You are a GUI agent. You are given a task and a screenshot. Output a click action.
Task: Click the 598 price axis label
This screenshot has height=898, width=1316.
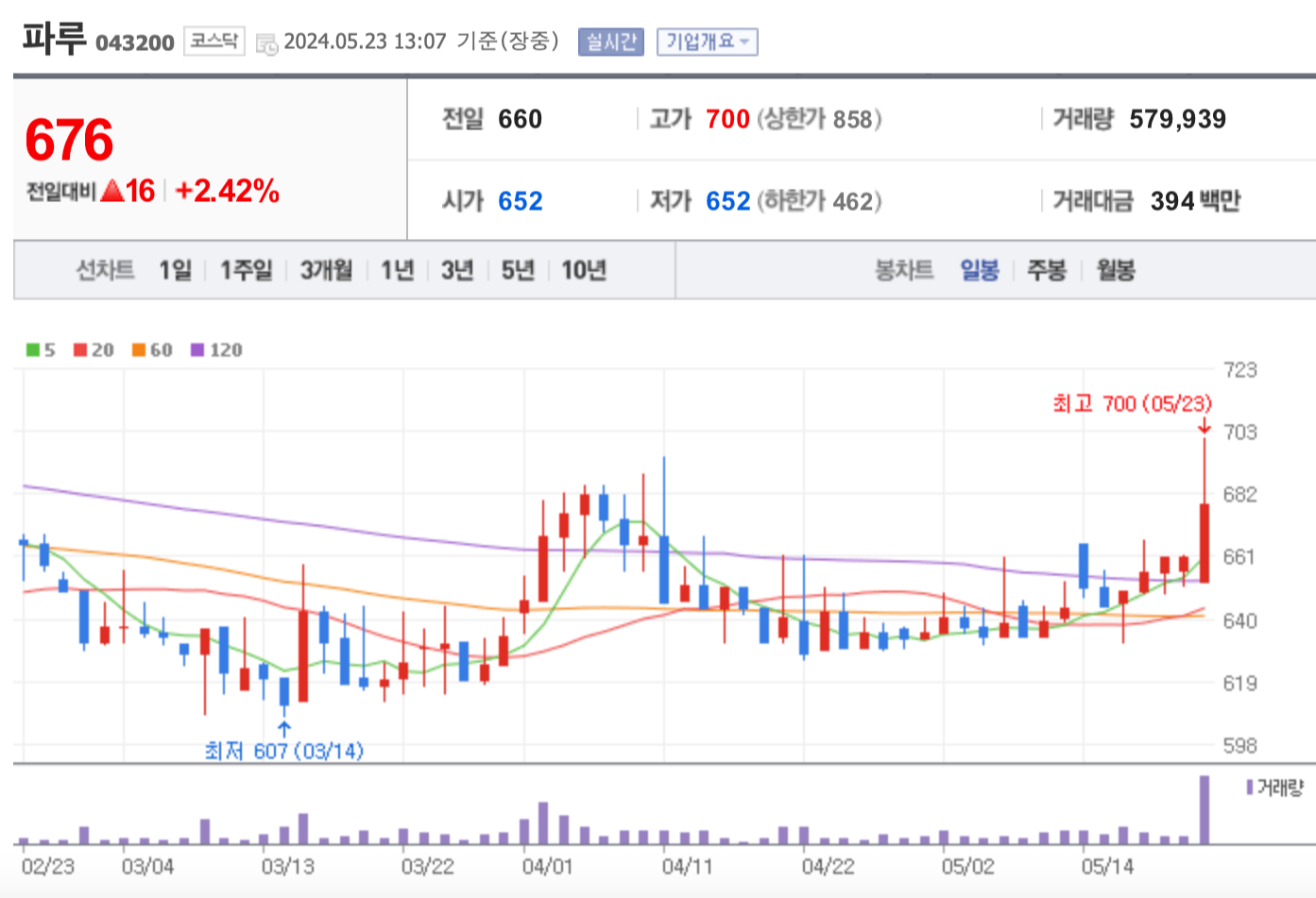(x=1239, y=746)
